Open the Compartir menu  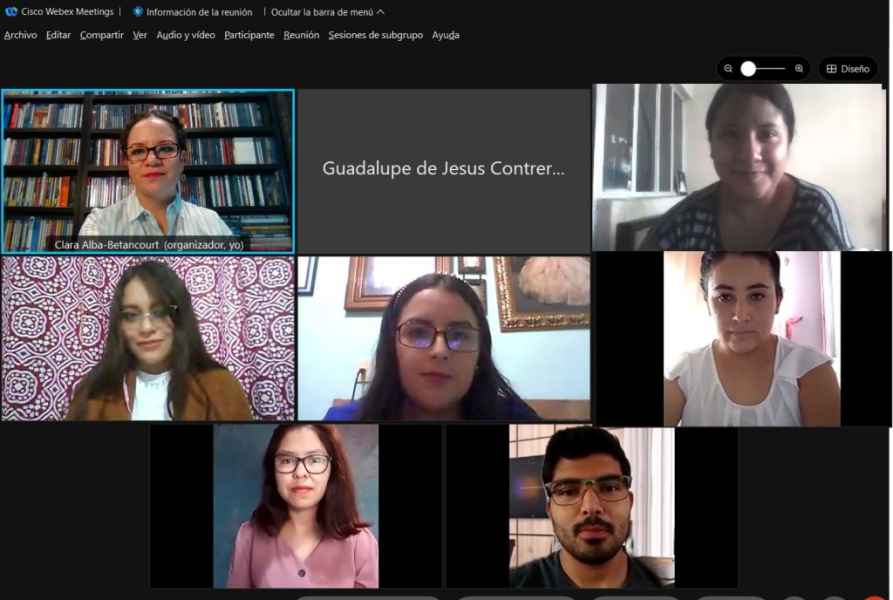pos(101,35)
